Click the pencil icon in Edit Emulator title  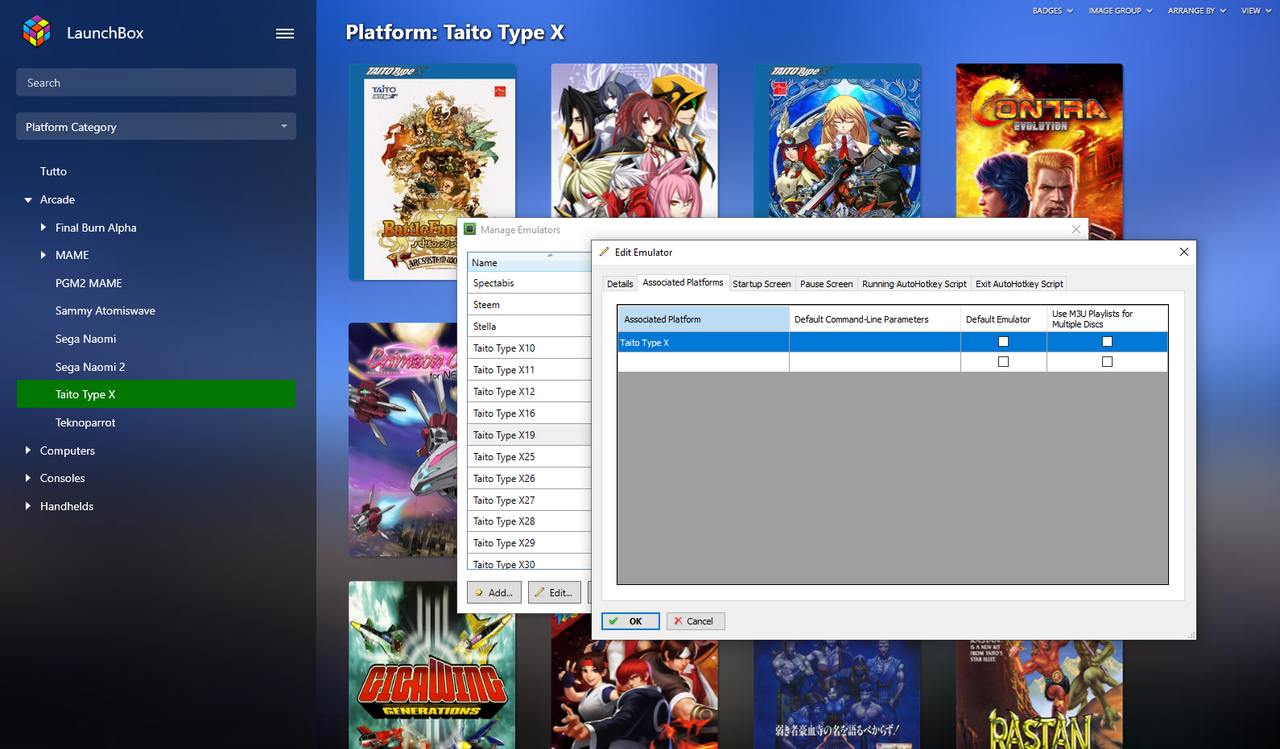coord(604,252)
